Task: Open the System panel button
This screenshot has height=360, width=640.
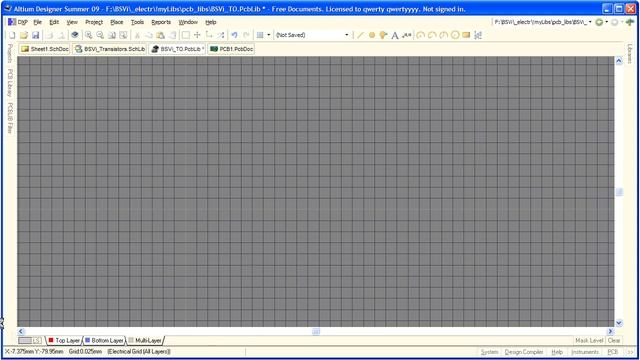Action: (x=489, y=352)
